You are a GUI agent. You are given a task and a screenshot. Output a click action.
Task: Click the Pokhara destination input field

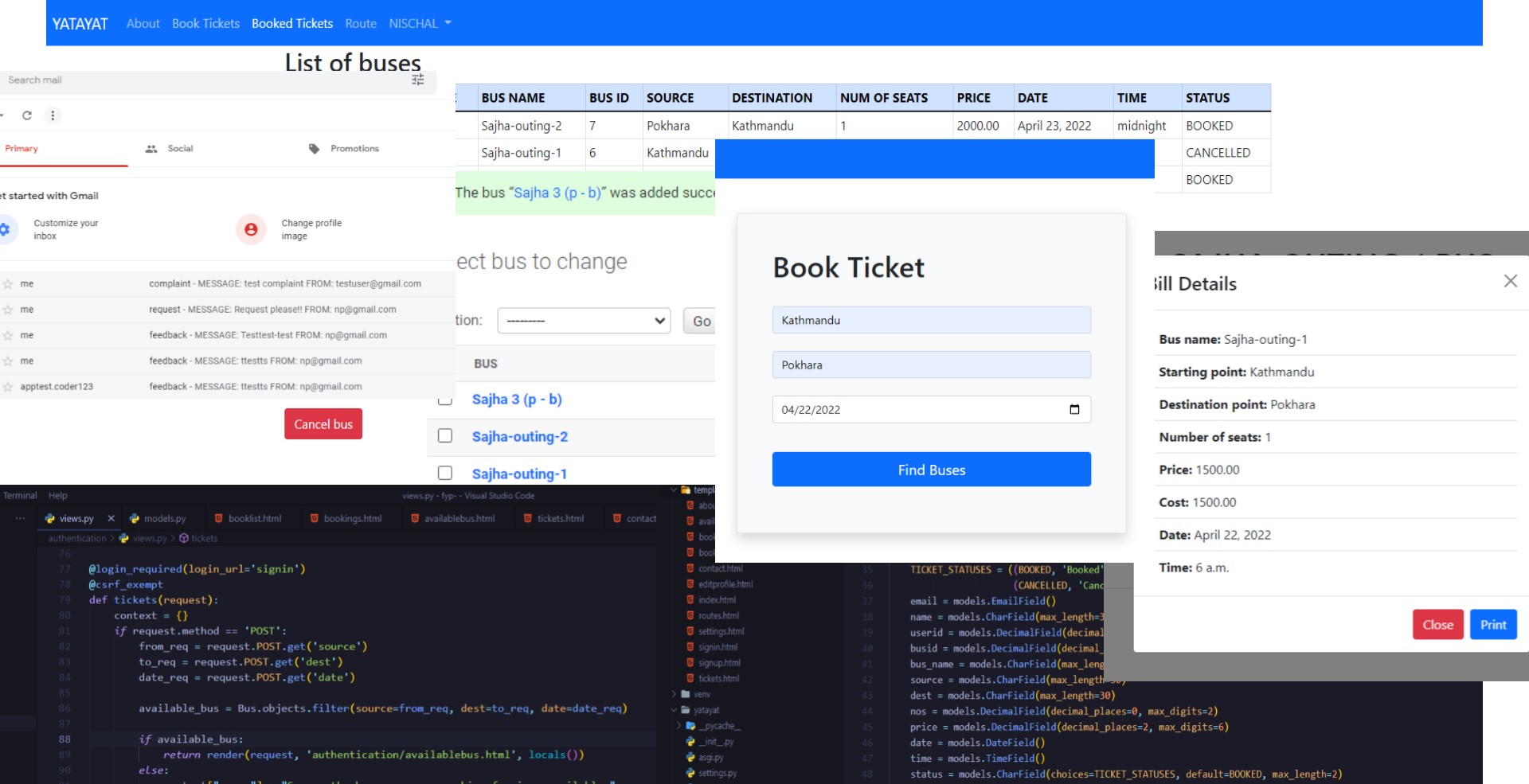coord(931,365)
